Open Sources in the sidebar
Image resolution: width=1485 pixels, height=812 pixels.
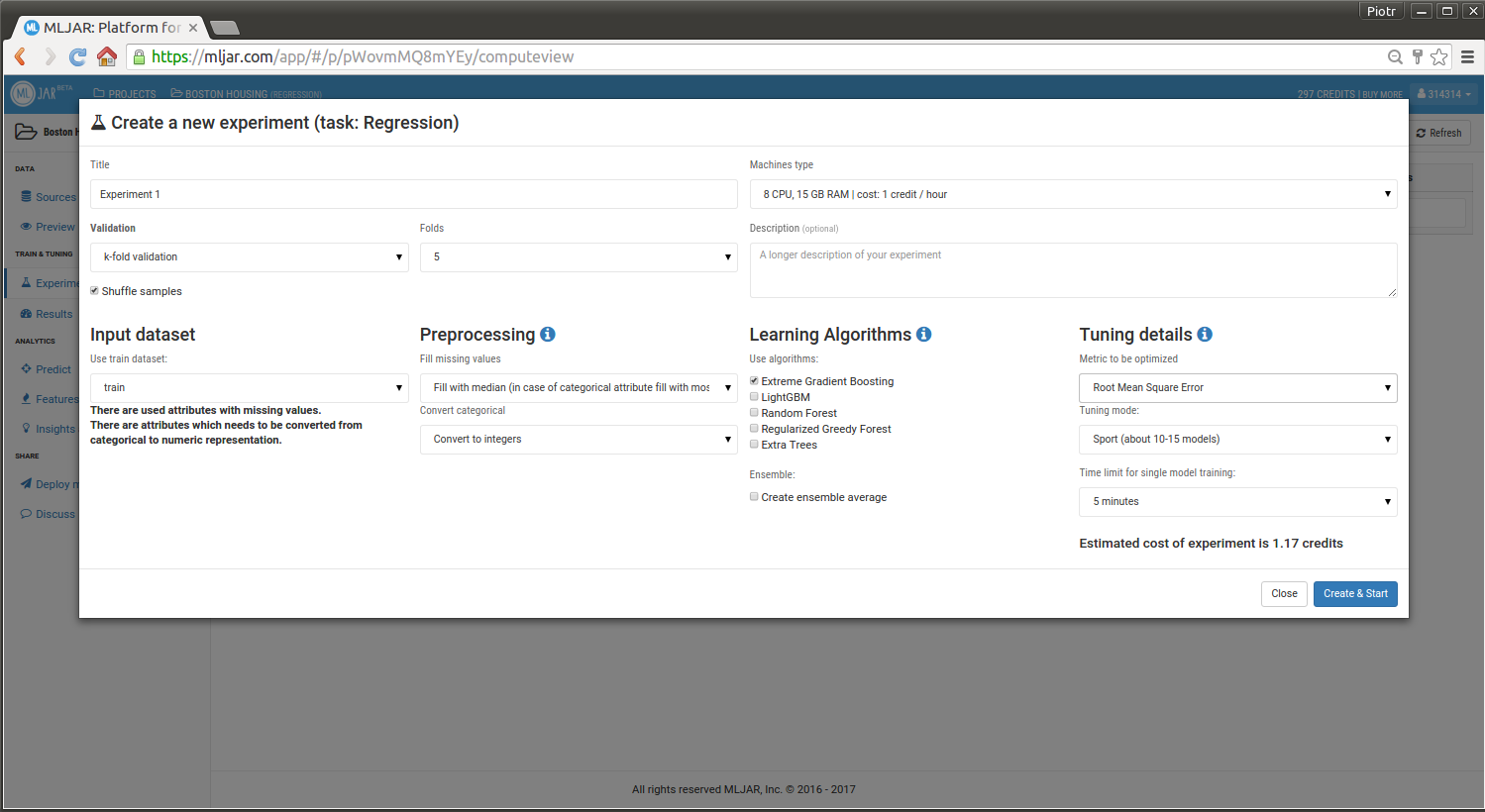[x=49, y=197]
